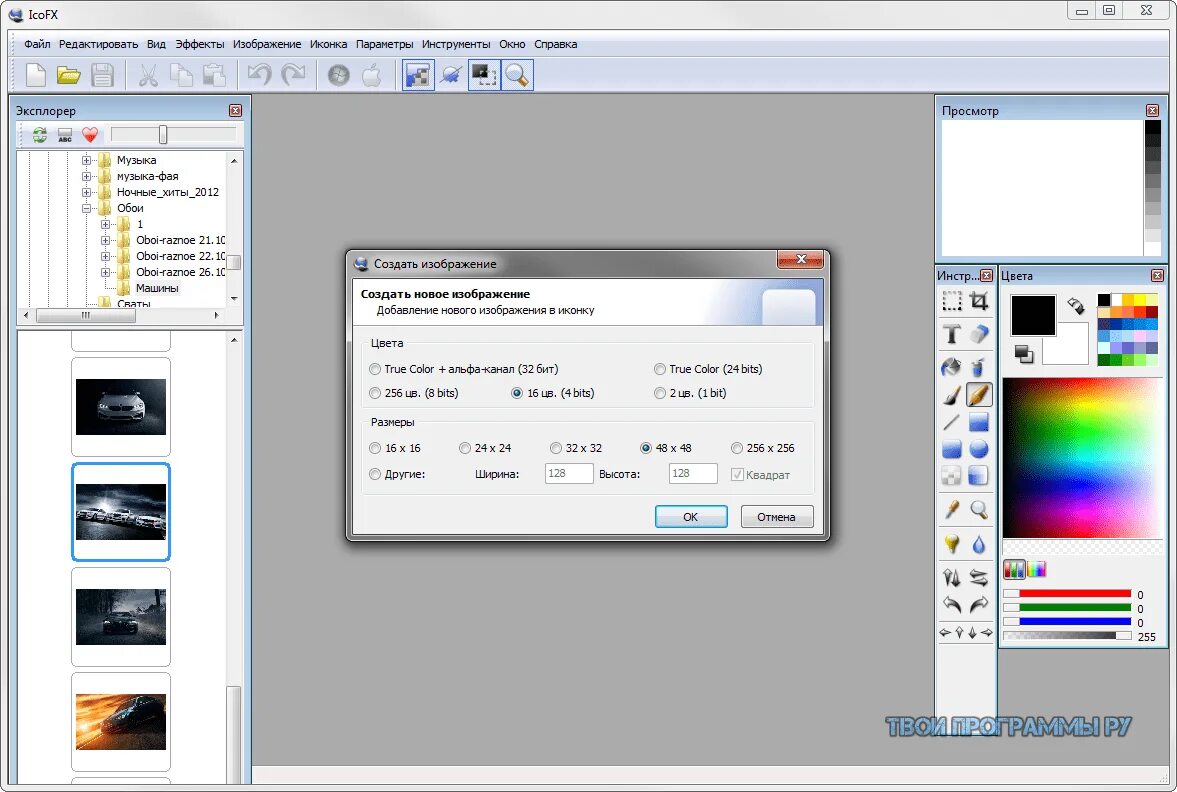The image size is (1177, 792).
Task: Expand the музыка-фая folder
Action: (86, 176)
